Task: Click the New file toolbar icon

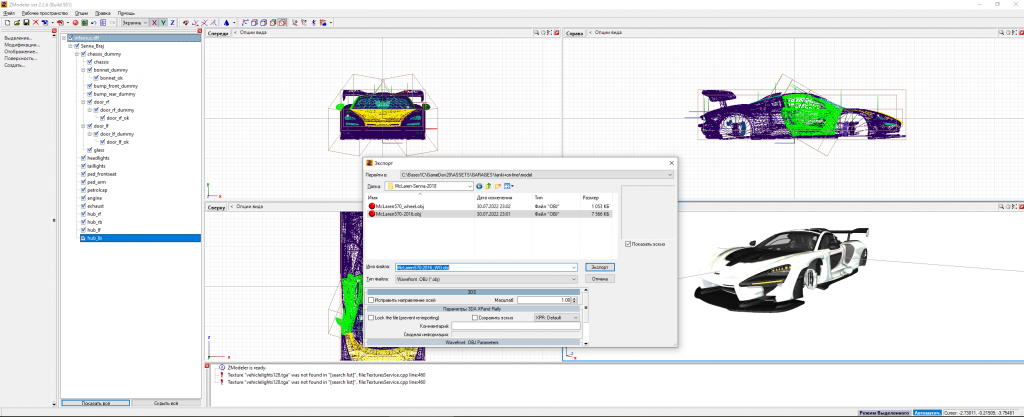Action: [6, 21]
